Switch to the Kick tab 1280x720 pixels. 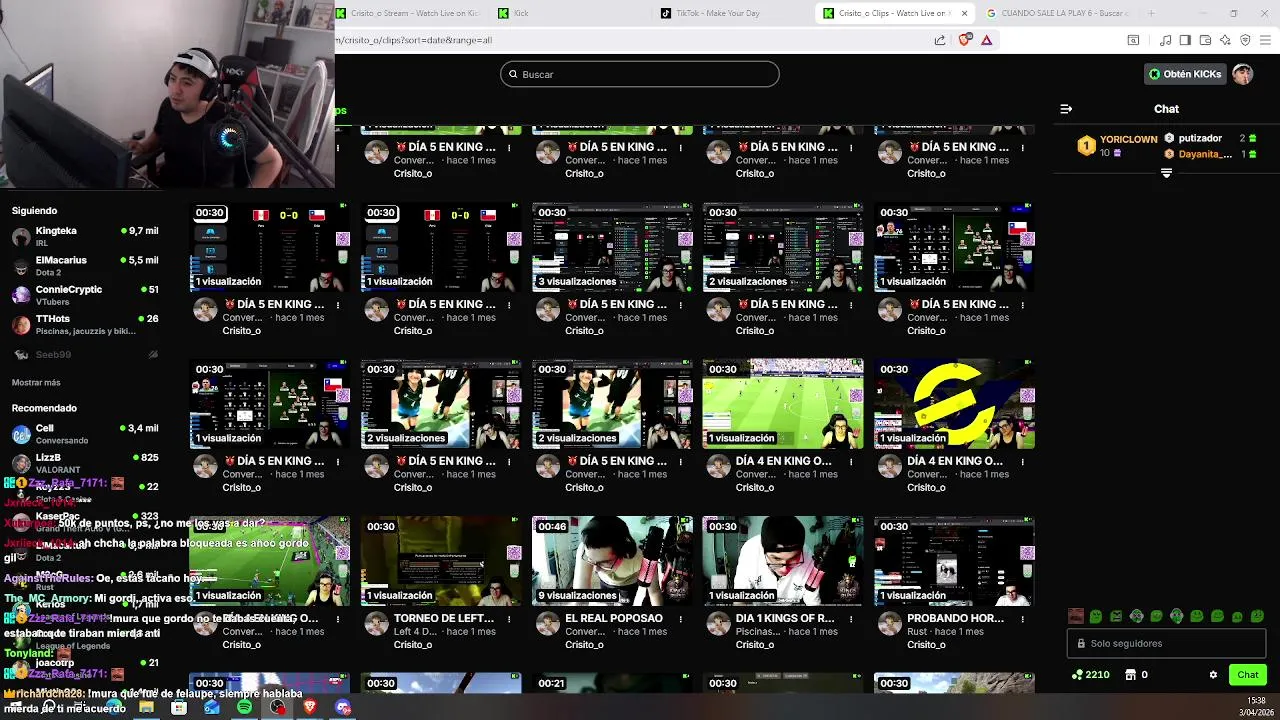pyautogui.click(x=570, y=13)
